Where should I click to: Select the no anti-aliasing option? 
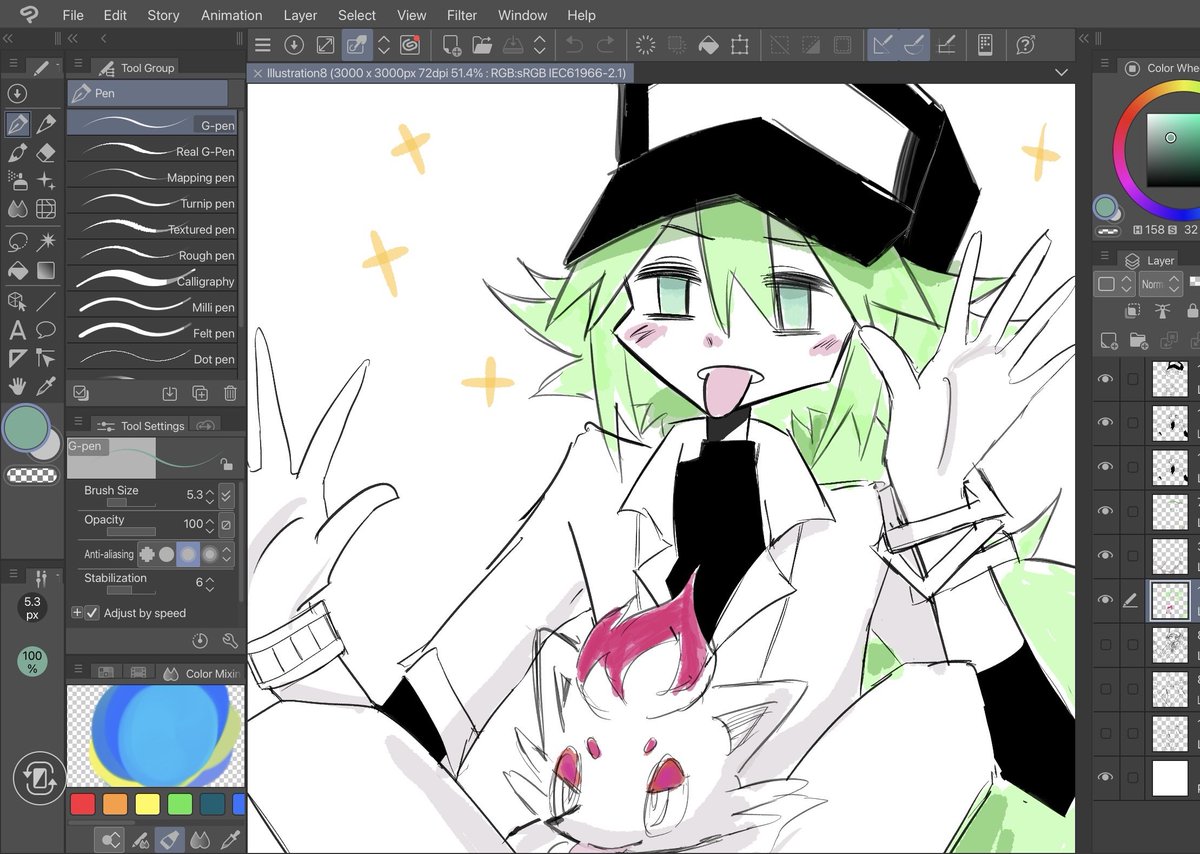(x=146, y=554)
